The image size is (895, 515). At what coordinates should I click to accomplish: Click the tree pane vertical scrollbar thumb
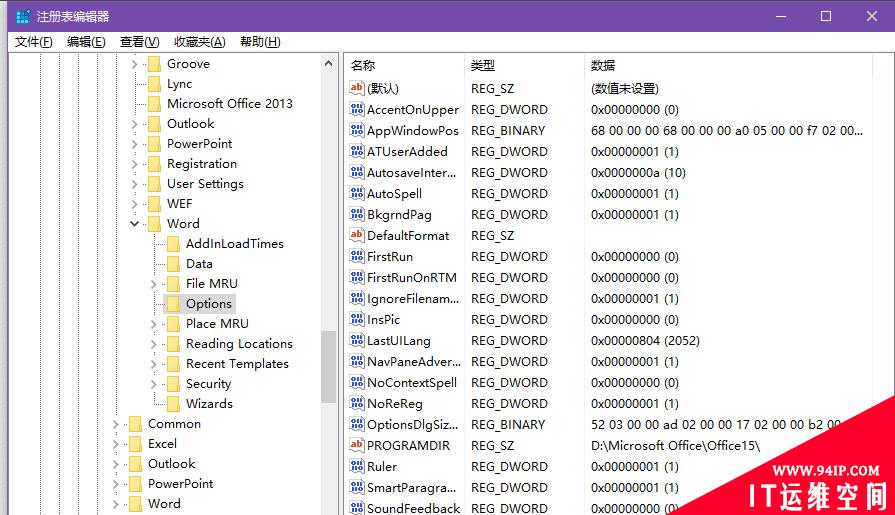point(328,367)
